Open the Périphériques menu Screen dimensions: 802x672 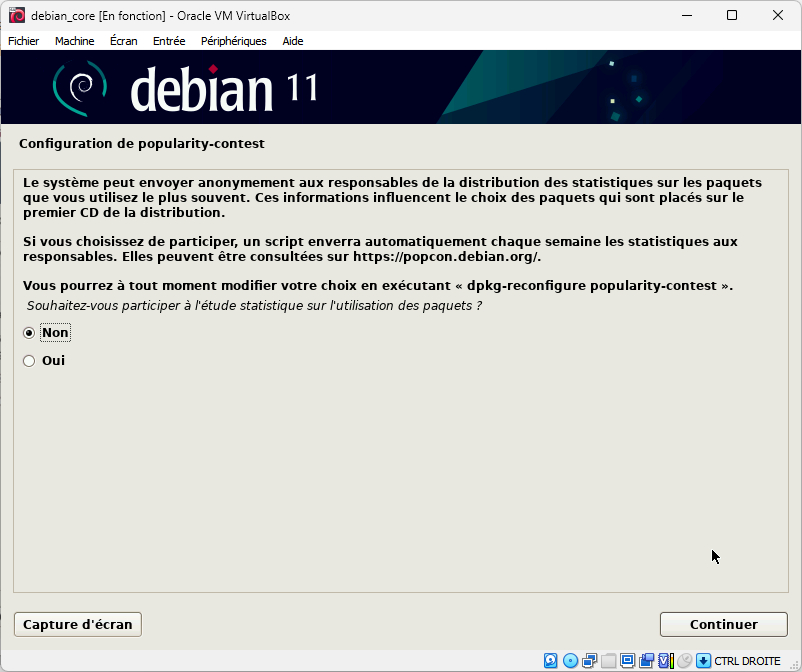234,41
